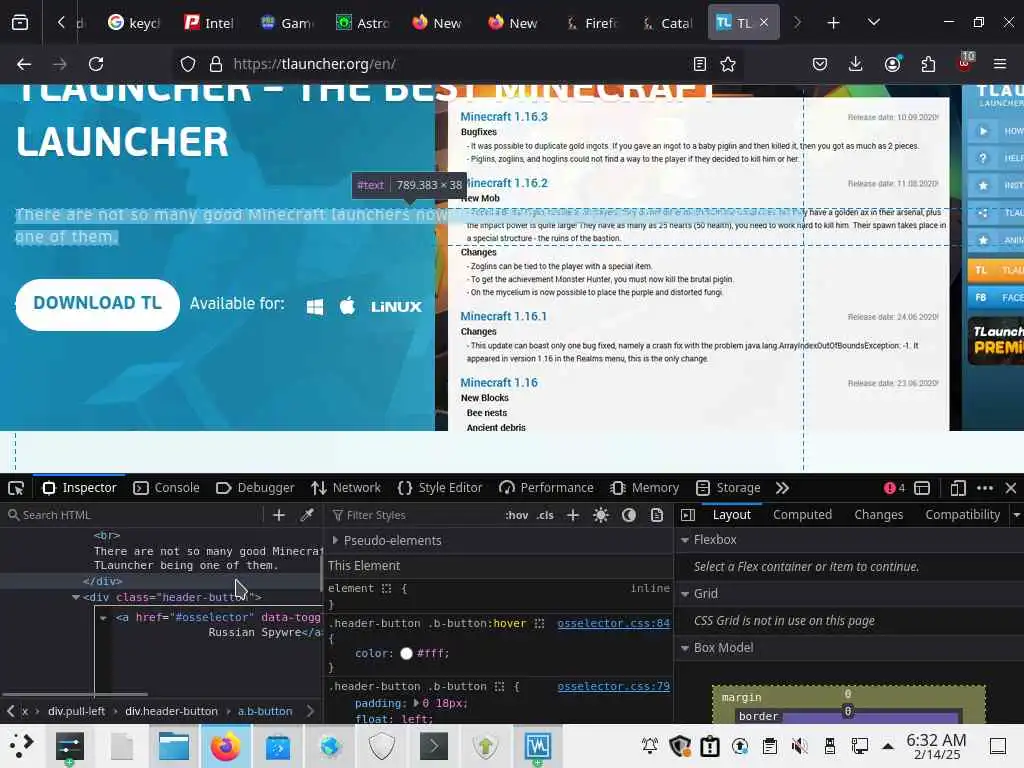Pick a color with the eyedropper icon
This screenshot has height=768, width=1024.
tap(307, 515)
